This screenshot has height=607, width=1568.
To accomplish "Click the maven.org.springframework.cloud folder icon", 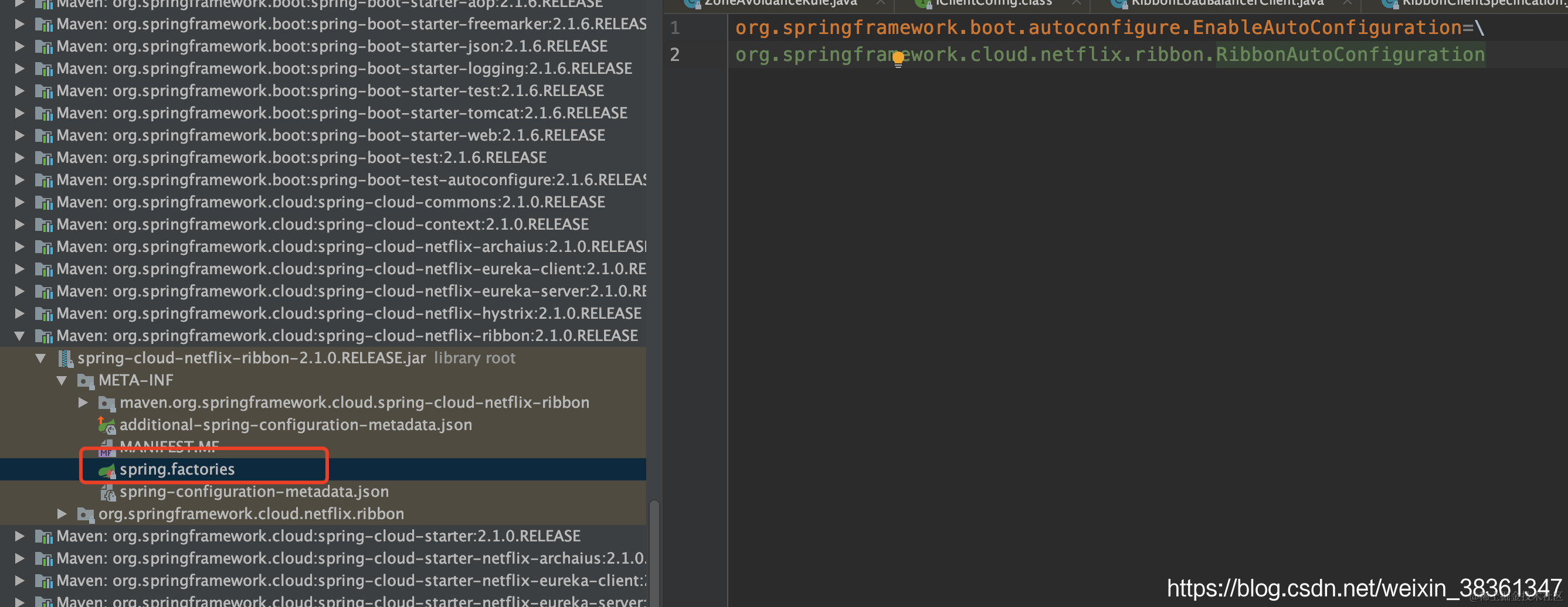I will click(x=107, y=403).
